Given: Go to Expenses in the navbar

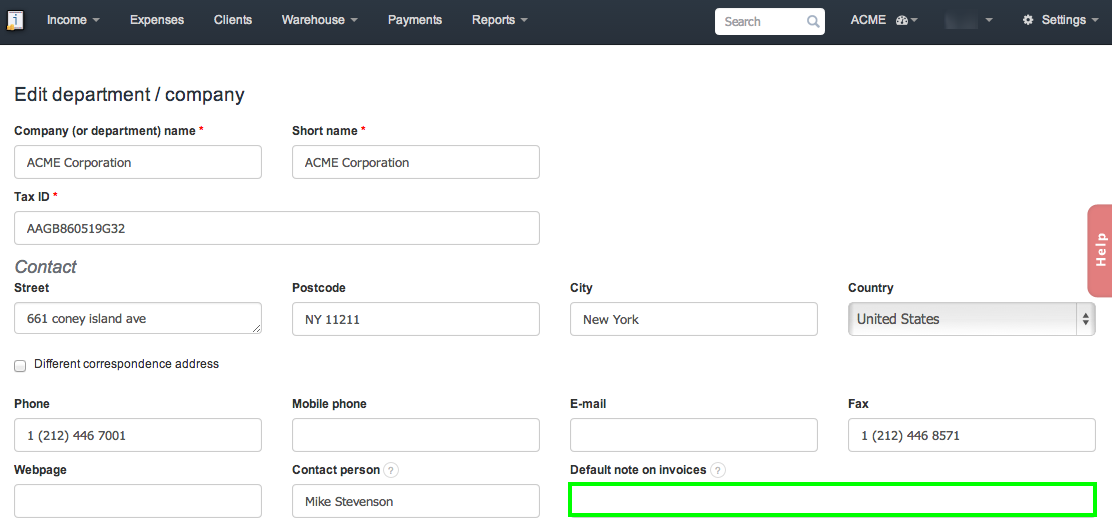Looking at the screenshot, I should pos(157,21).
